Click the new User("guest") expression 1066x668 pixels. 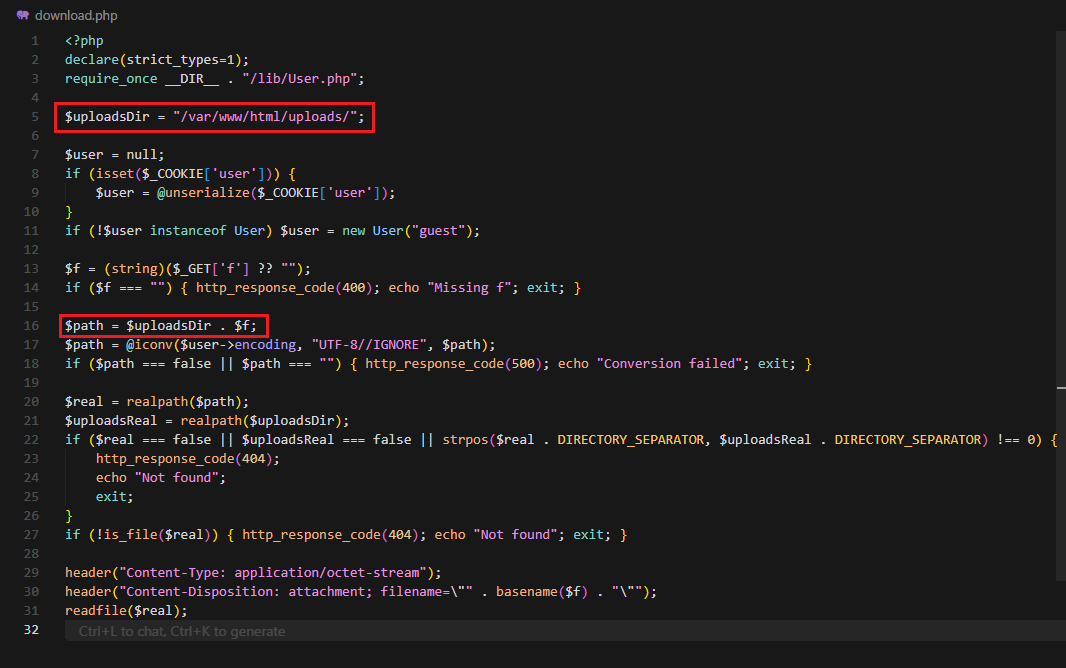pos(410,231)
